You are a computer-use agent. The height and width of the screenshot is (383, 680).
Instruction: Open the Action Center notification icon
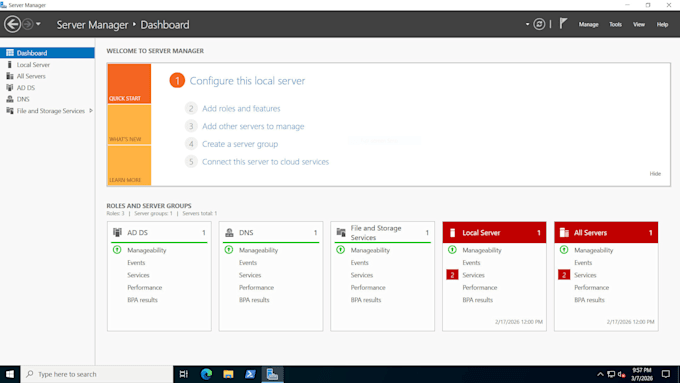tap(666, 374)
